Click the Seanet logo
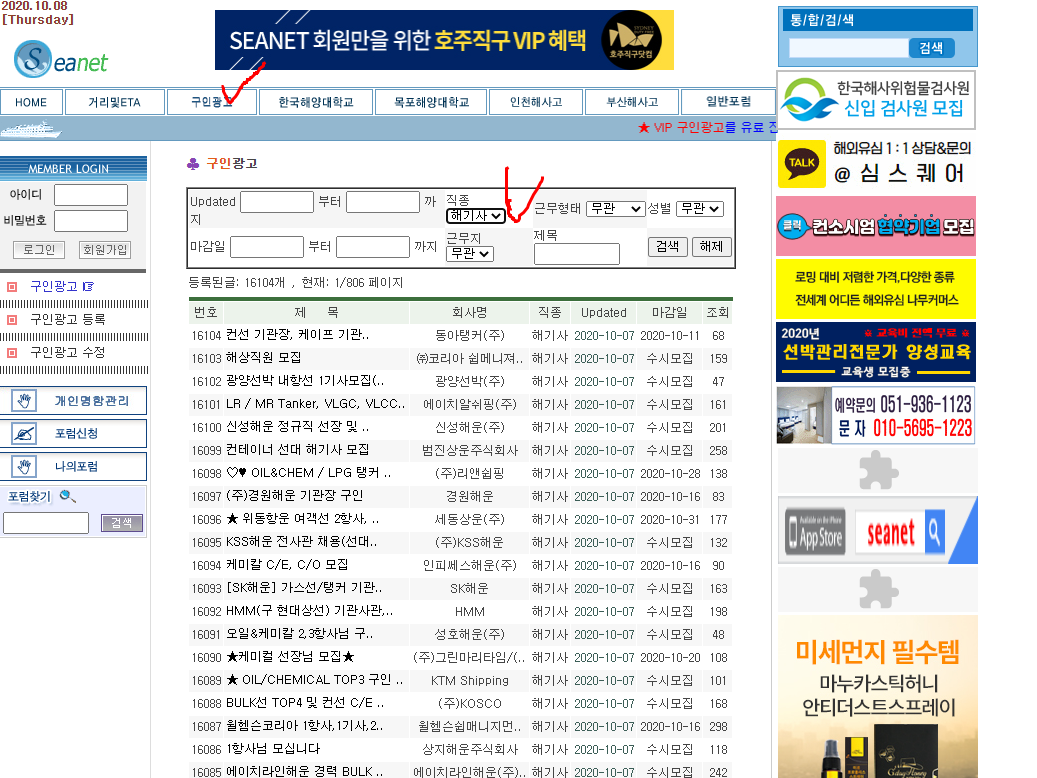Viewport: 1037px width, 778px height. click(x=60, y=60)
